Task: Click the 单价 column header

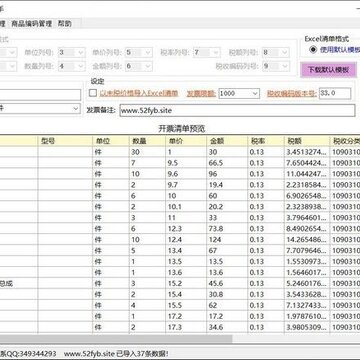Action: tap(186, 141)
